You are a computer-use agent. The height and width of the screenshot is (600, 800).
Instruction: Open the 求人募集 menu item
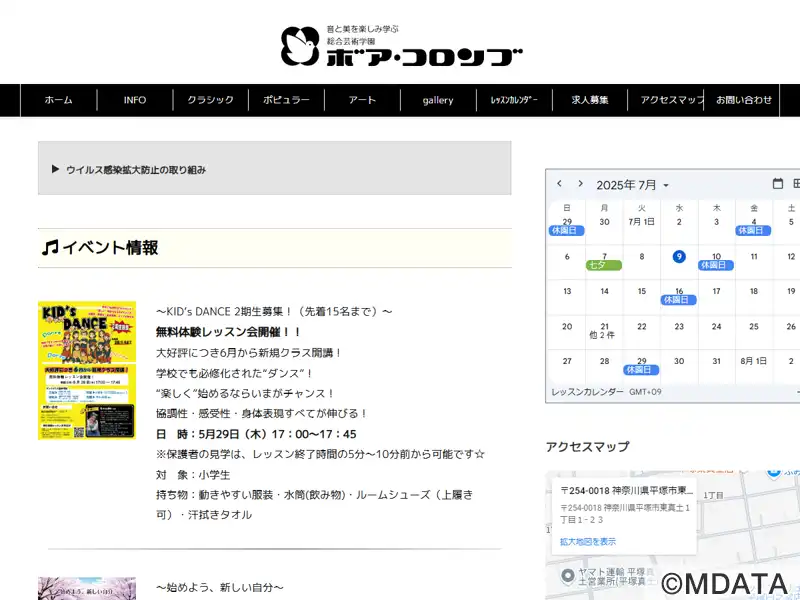coord(590,100)
